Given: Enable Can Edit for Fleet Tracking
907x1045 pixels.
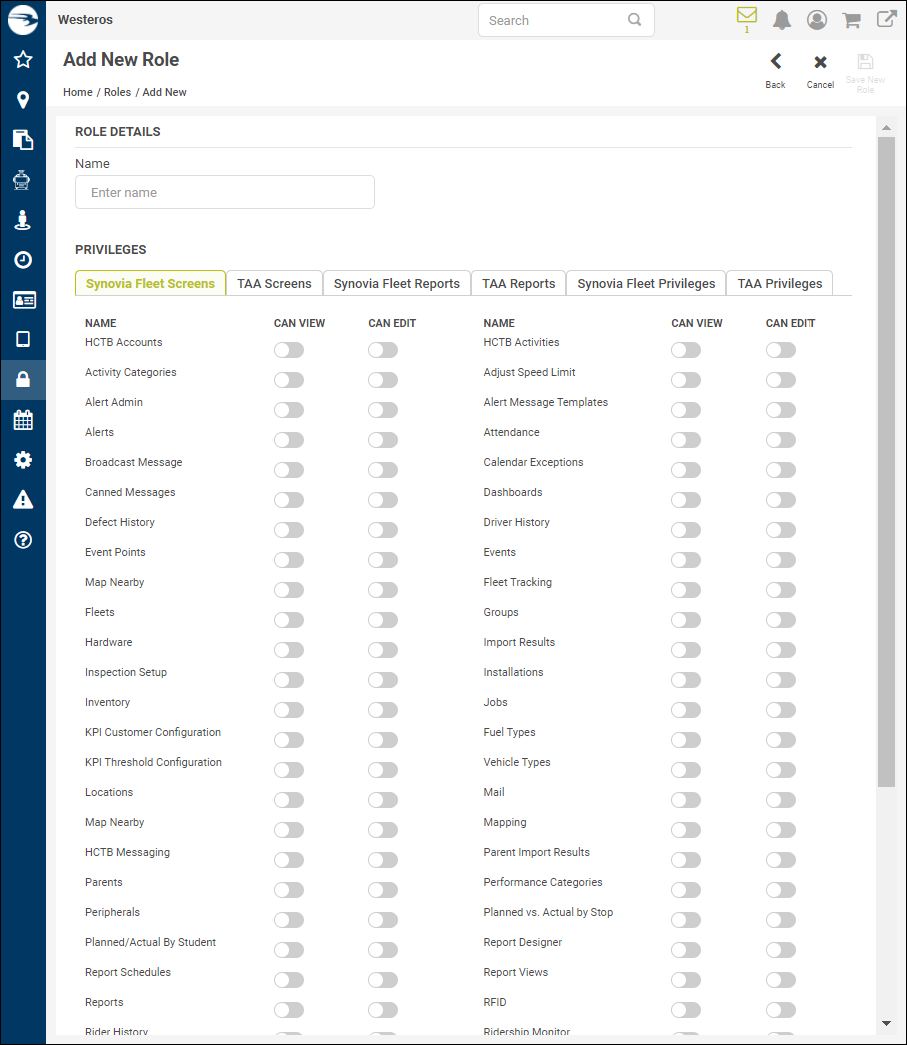Looking at the screenshot, I should pyautogui.click(x=781, y=590).
